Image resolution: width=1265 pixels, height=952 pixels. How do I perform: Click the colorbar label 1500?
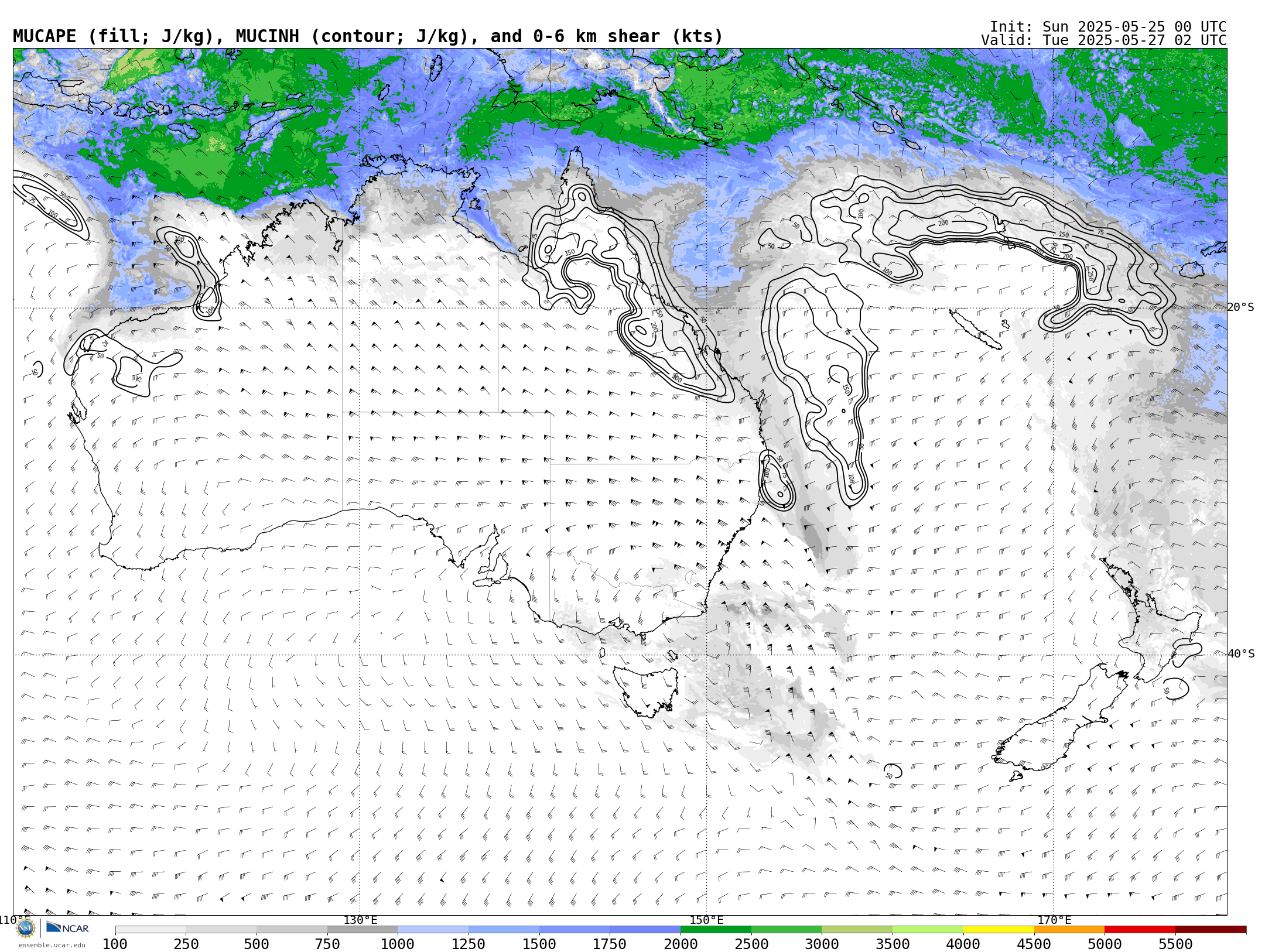point(539,944)
